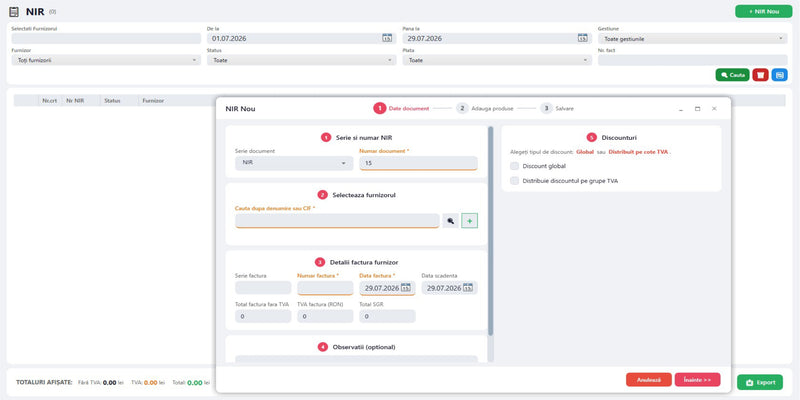Click the dialog vertical scrollbar
Viewport: 800px width, 400px height.
tap(490, 231)
